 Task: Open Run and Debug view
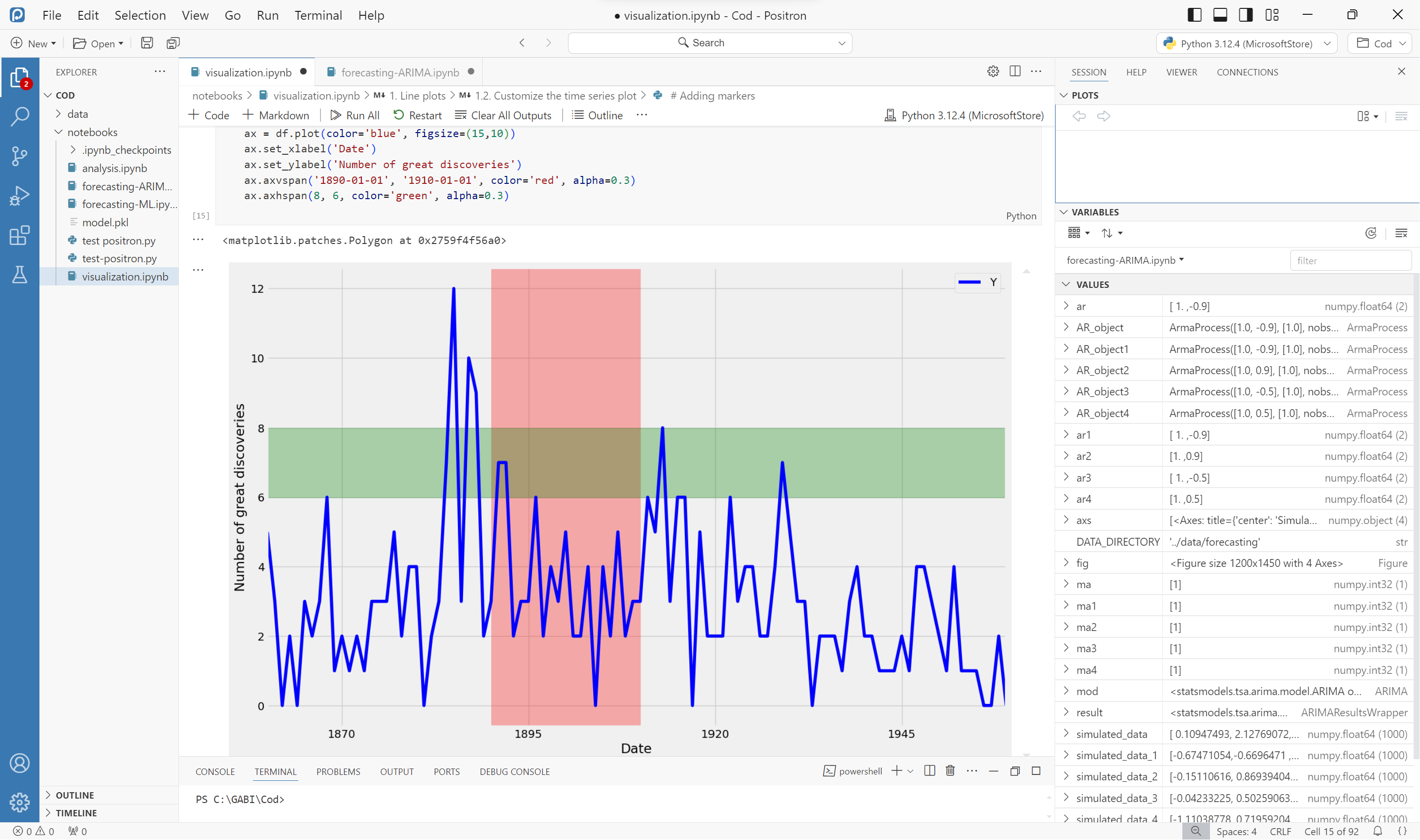pyautogui.click(x=20, y=196)
